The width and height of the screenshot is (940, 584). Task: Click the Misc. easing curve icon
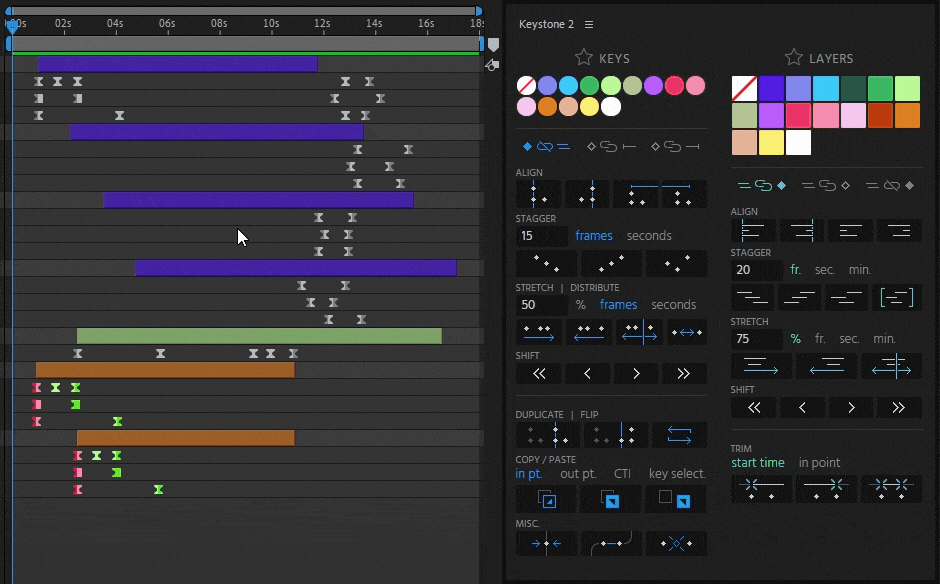[611, 543]
